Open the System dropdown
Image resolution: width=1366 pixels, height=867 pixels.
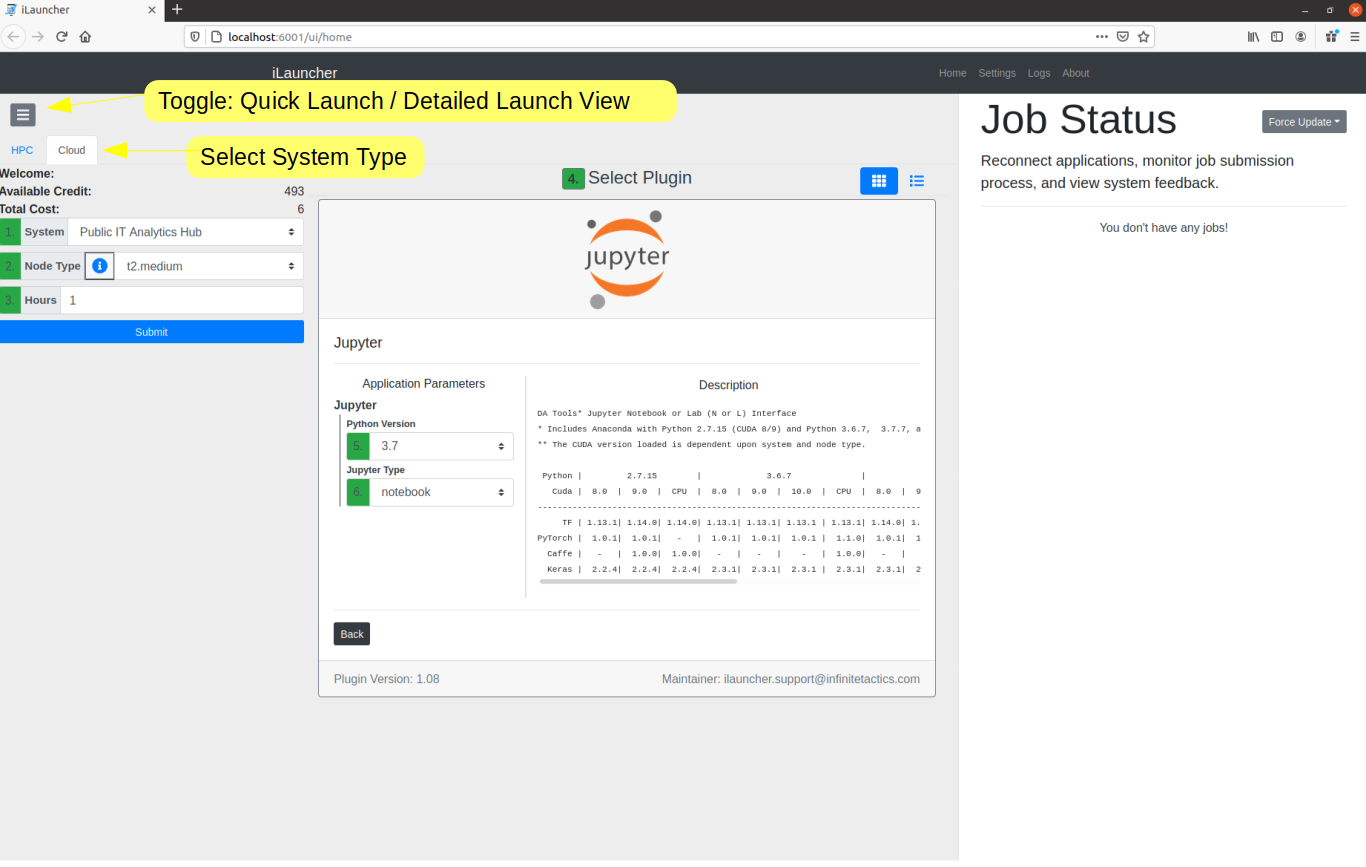tap(186, 232)
